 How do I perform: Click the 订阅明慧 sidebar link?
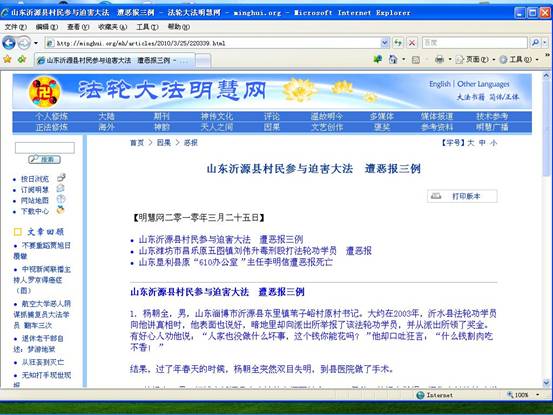click(x=35, y=190)
